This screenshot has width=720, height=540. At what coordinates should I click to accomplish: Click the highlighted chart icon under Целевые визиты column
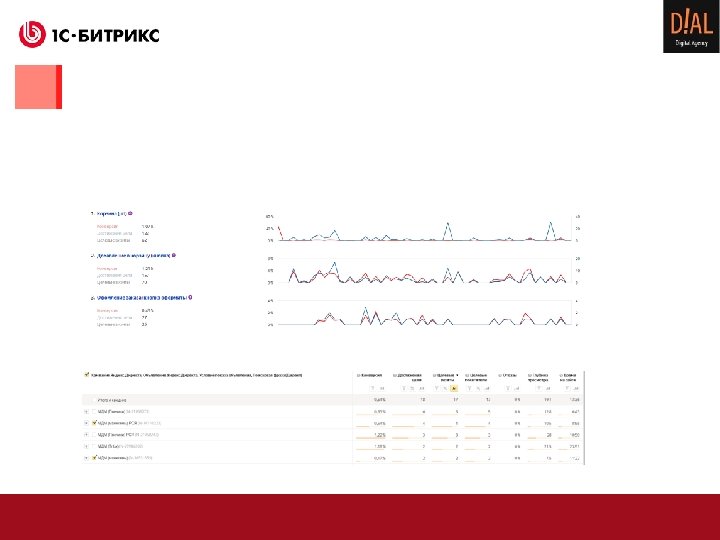tap(454, 388)
